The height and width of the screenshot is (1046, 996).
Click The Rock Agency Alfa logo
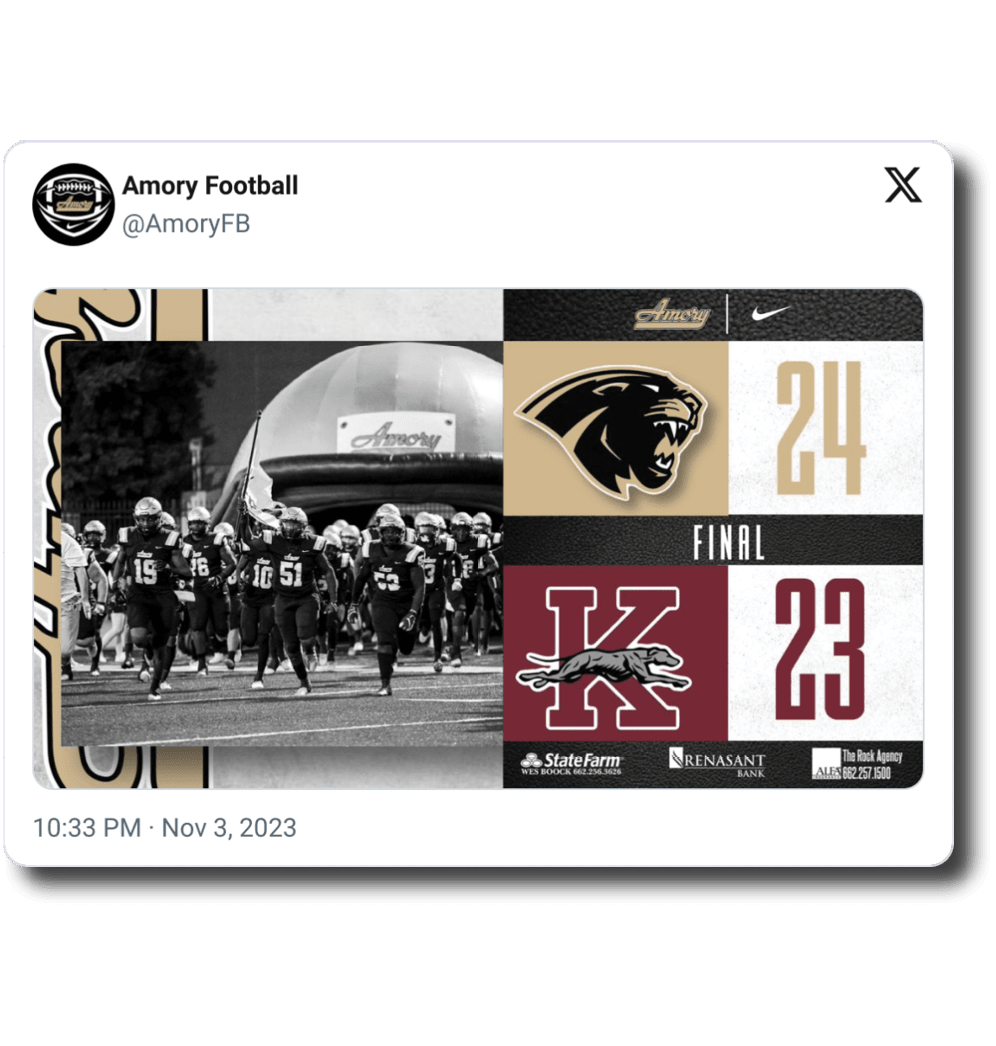[857, 764]
